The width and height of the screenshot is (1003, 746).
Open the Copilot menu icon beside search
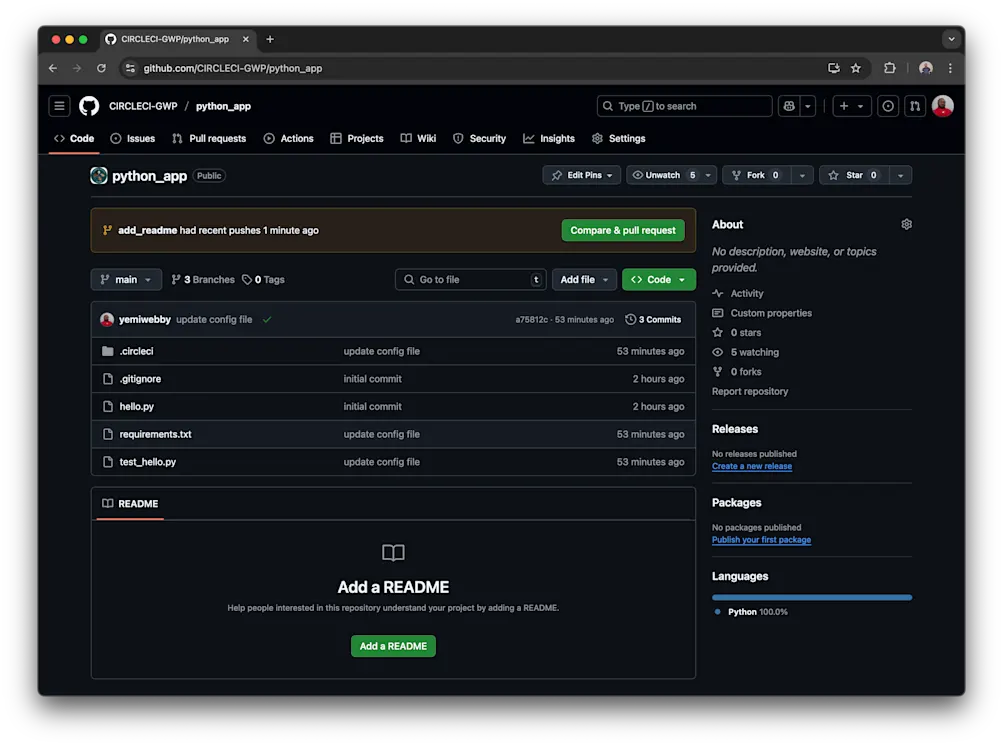[788, 106]
